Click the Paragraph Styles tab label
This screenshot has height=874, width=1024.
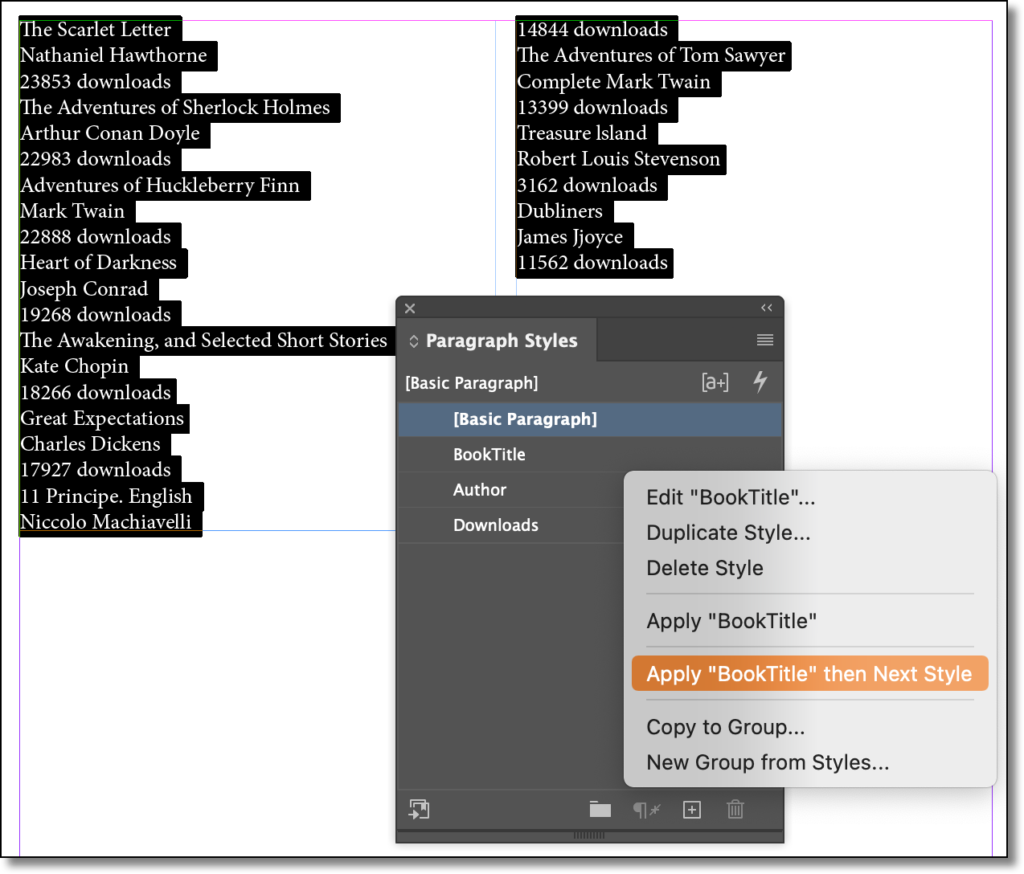[502, 341]
